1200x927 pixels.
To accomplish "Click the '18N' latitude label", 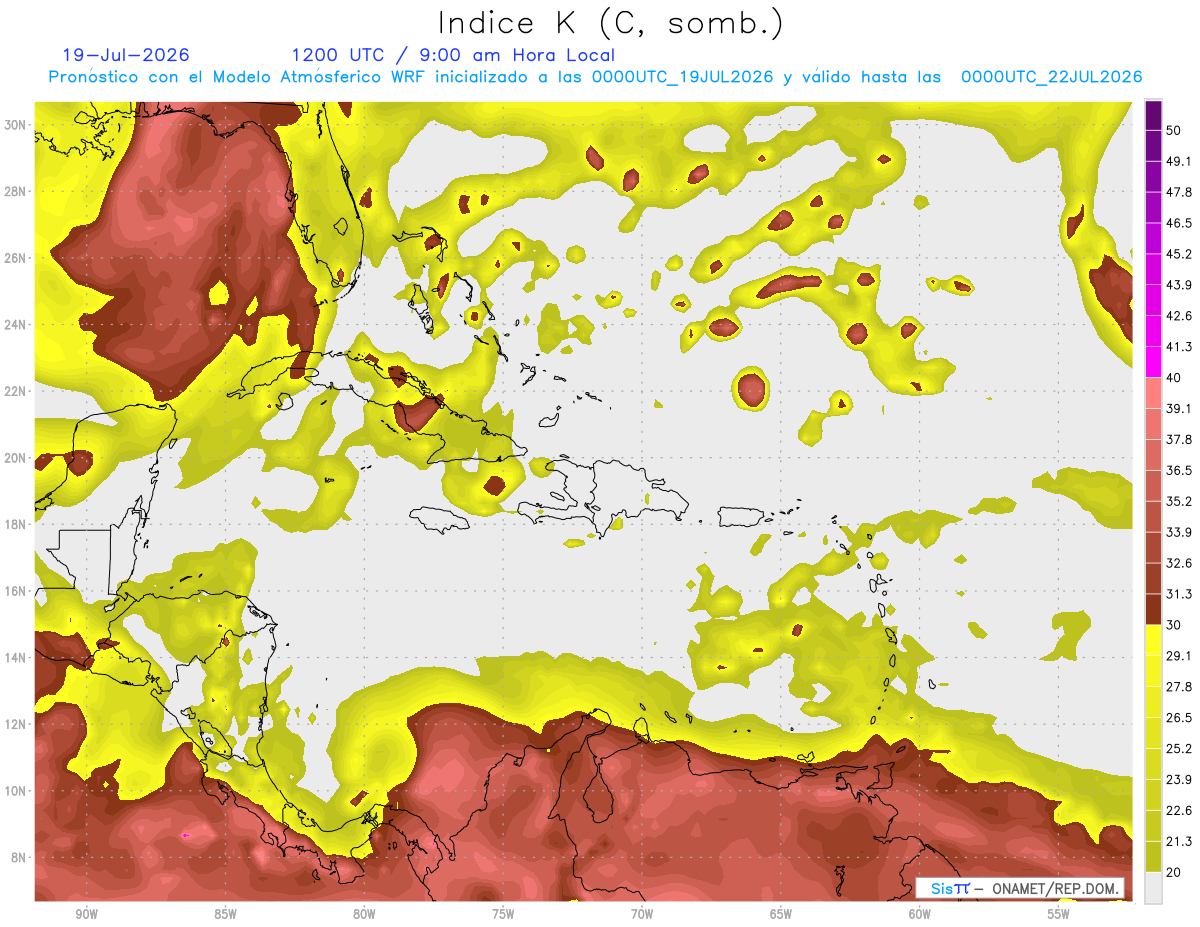I will pyautogui.click(x=16, y=524).
